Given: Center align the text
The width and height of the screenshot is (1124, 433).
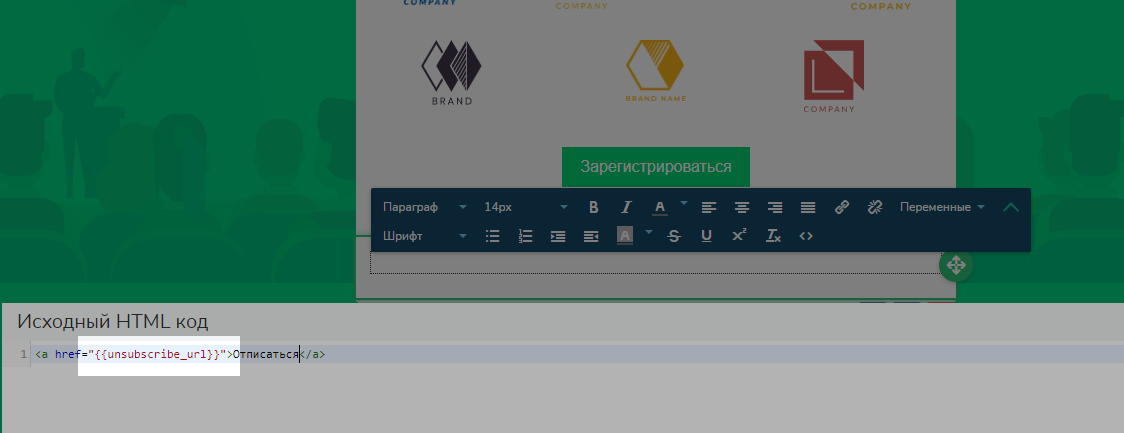Looking at the screenshot, I should (x=742, y=207).
